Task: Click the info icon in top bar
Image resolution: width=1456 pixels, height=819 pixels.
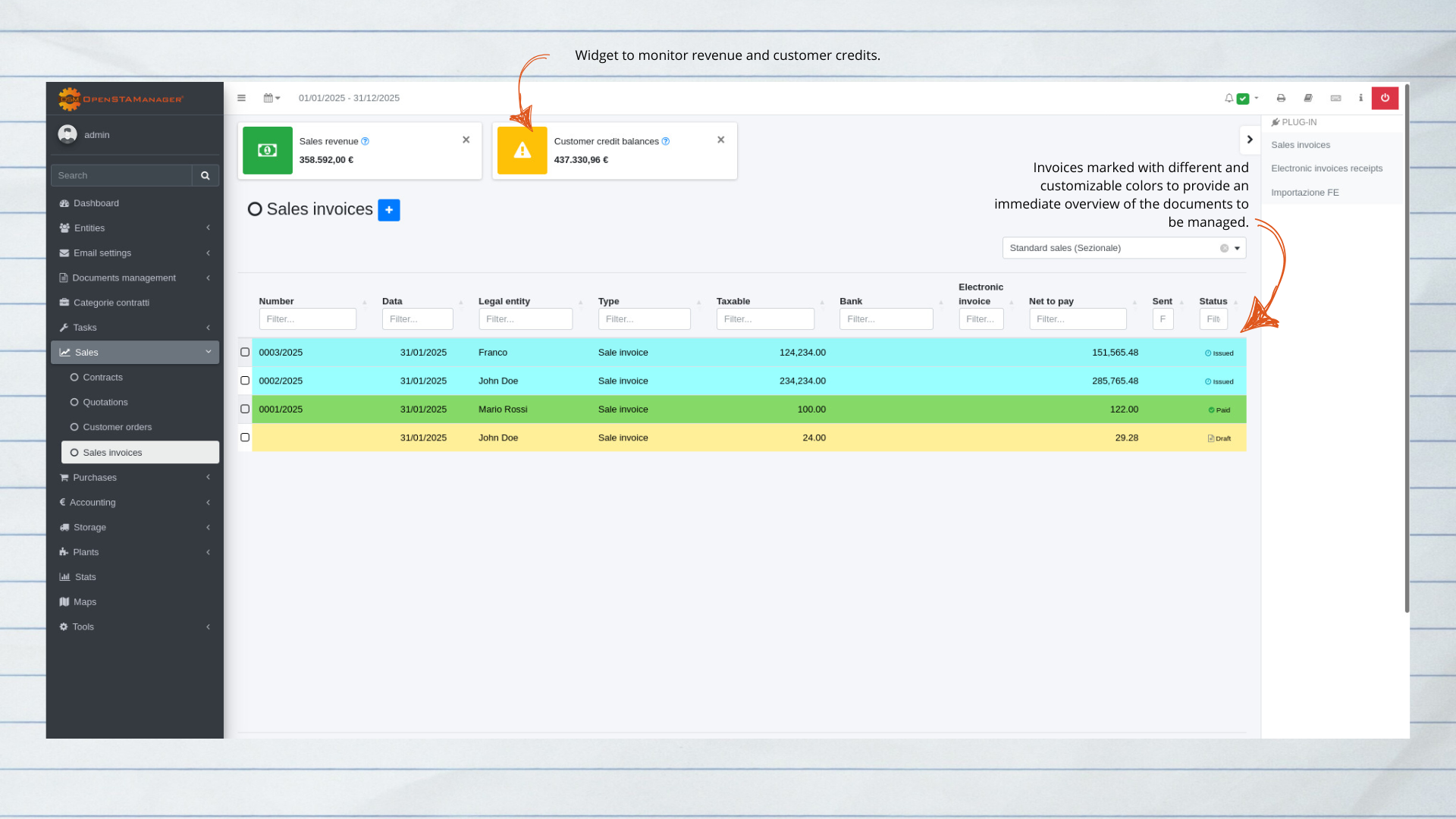Action: tap(1360, 98)
